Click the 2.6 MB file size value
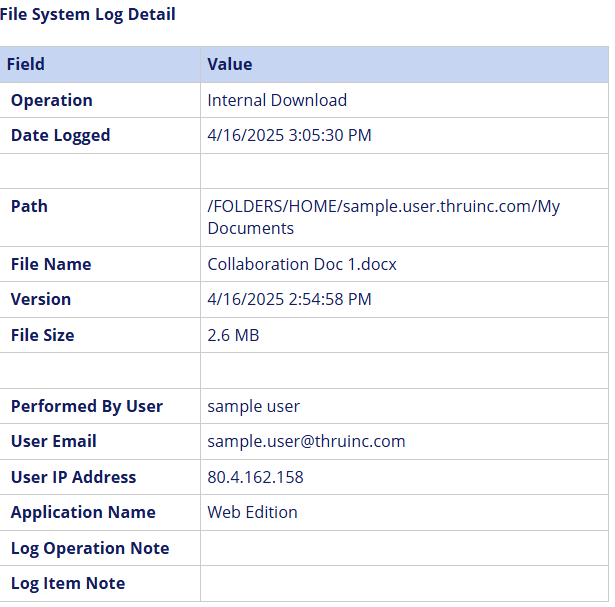Viewport: 615px width, 607px height. (x=233, y=335)
